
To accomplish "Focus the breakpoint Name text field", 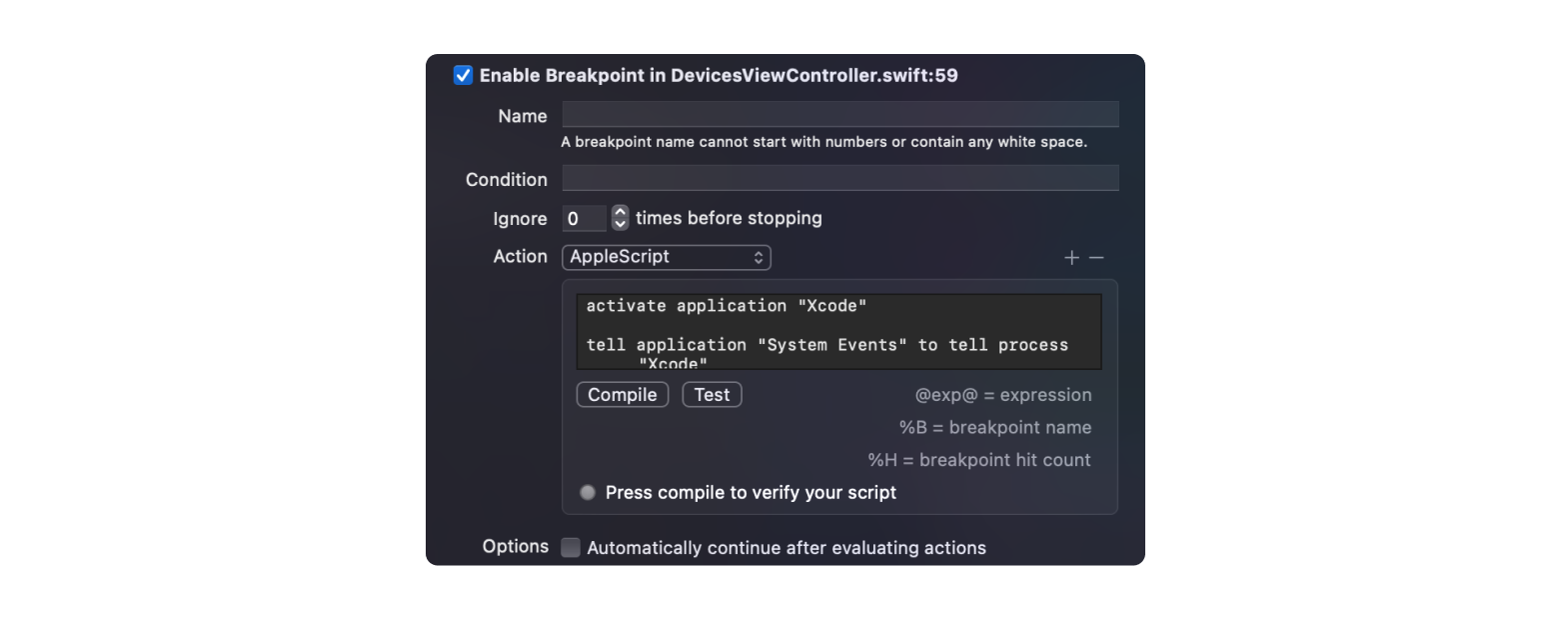I will coord(839,115).
